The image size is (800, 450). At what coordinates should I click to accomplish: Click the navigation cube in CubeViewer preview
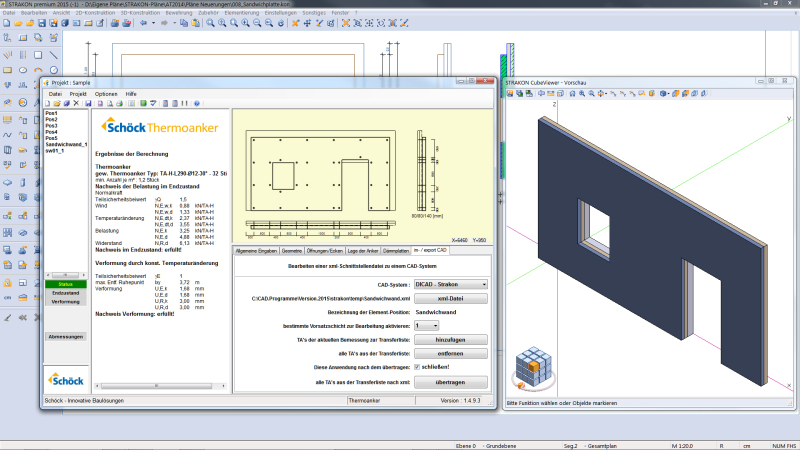(x=533, y=367)
